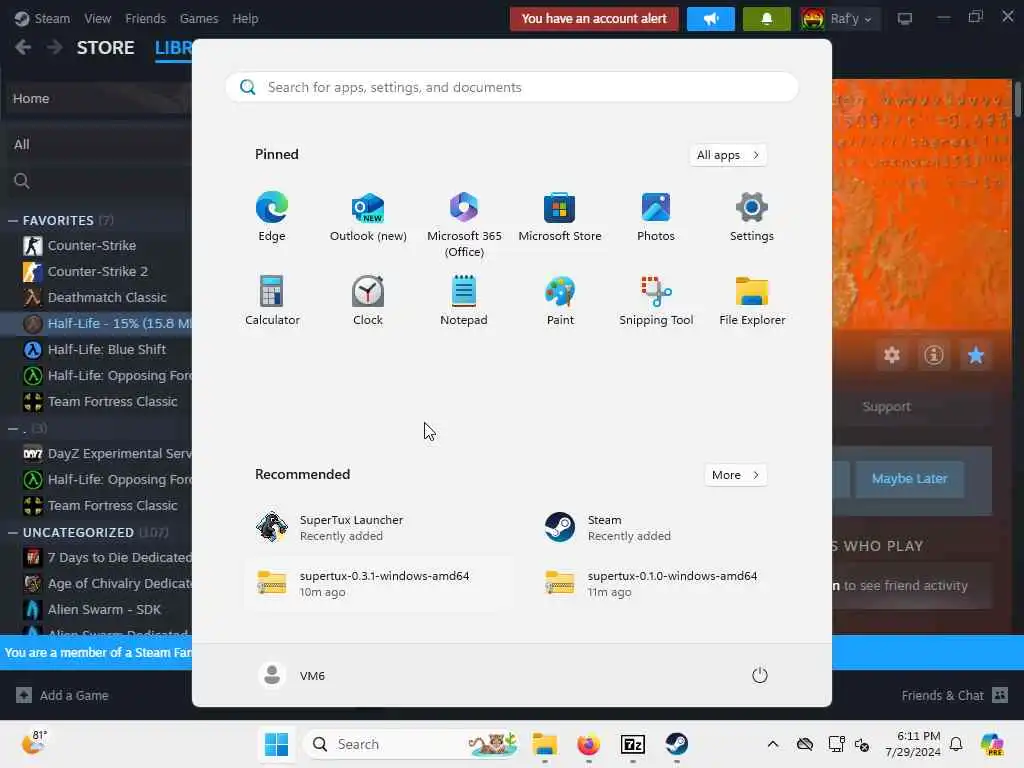The height and width of the screenshot is (768, 1024).
Task: Launch Paint from pinned apps
Action: pyautogui.click(x=560, y=300)
